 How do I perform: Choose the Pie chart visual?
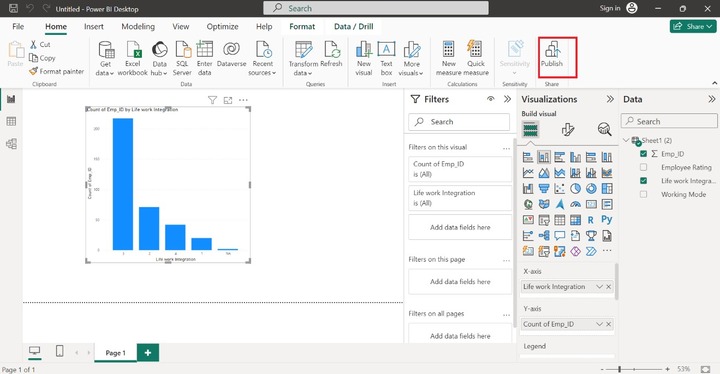(x=575, y=188)
